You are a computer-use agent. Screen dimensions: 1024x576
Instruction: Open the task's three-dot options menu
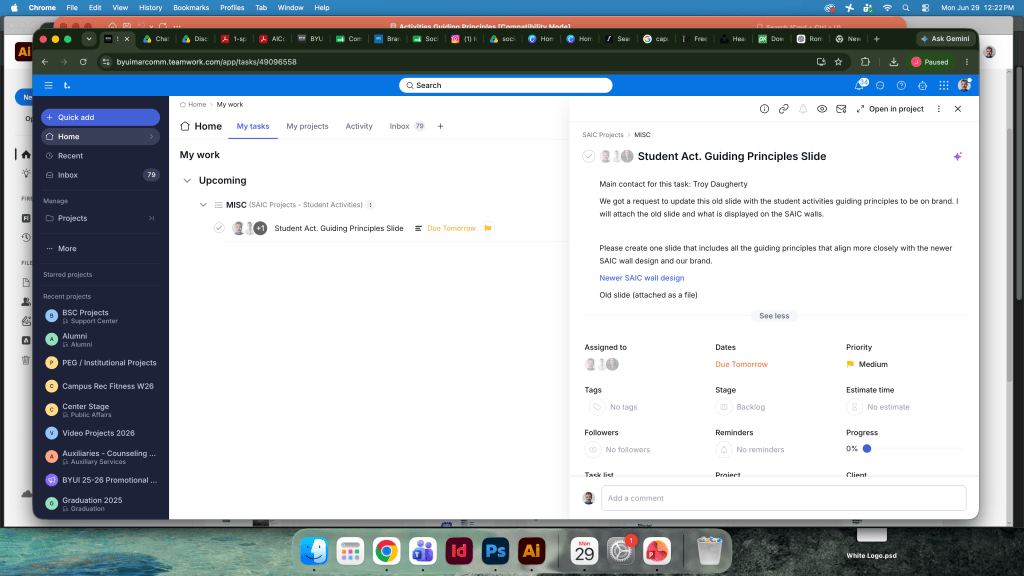[938, 109]
